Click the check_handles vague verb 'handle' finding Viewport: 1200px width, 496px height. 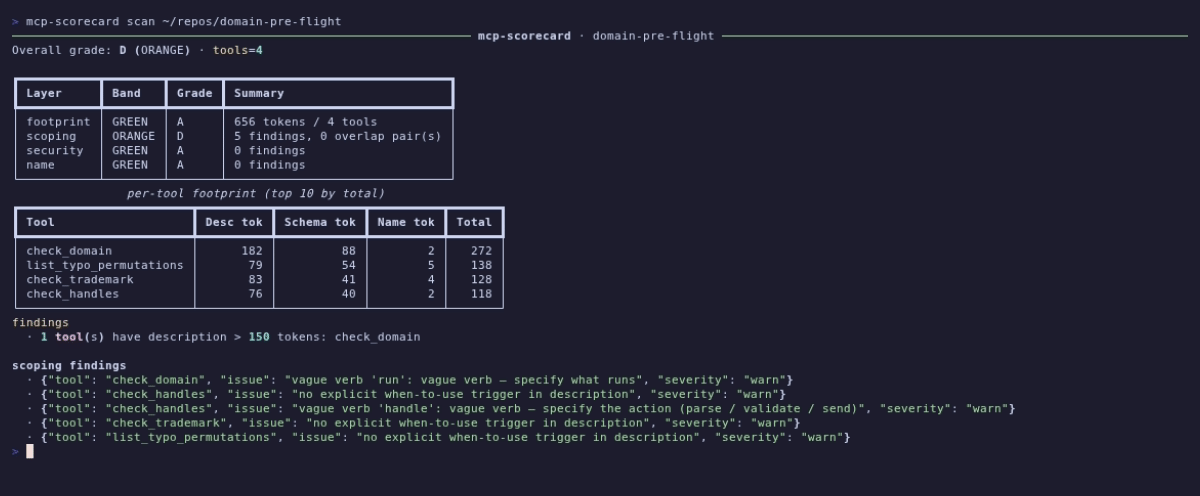[x=521, y=408]
